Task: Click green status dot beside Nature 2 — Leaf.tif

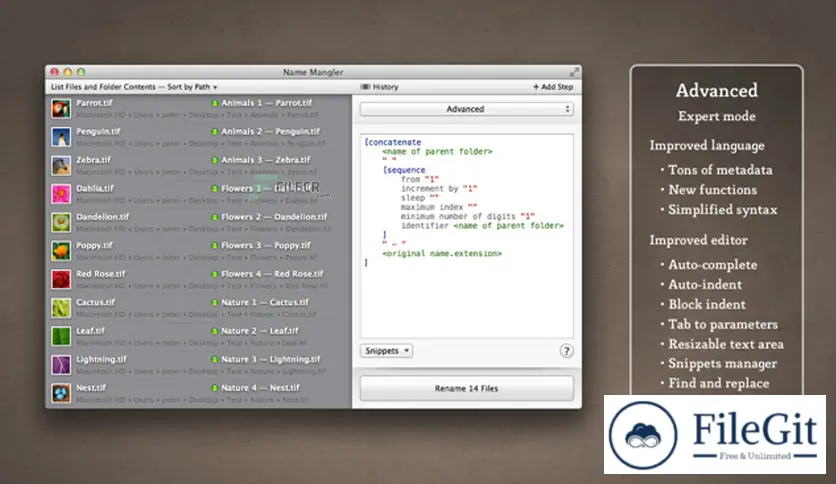Action: [x=214, y=331]
